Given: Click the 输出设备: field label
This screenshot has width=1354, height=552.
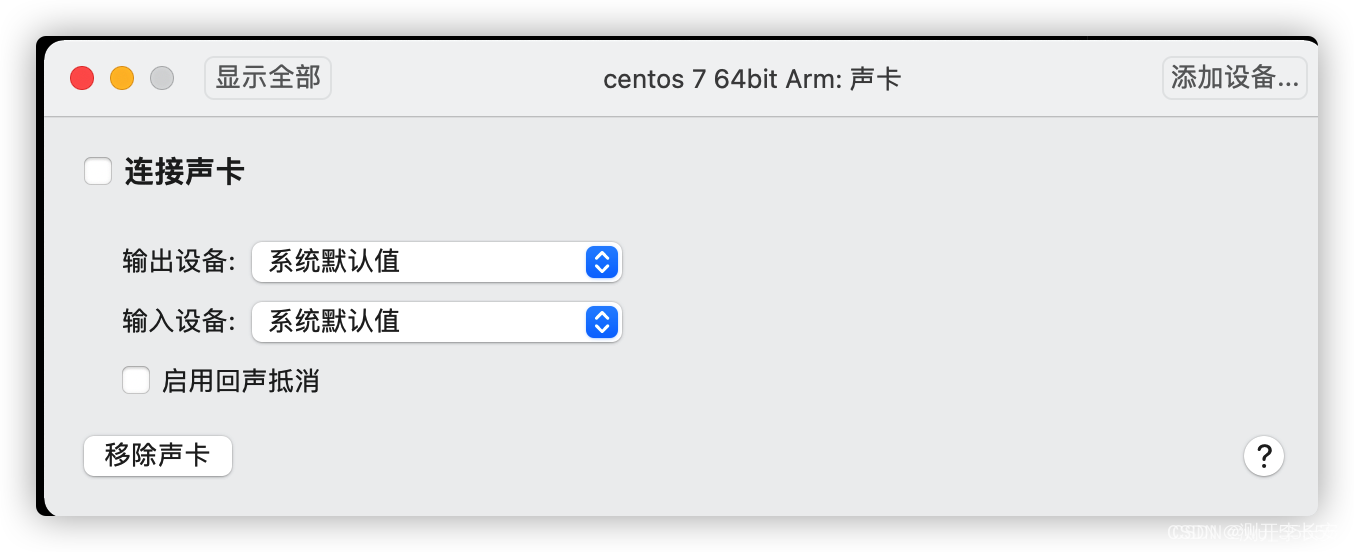Looking at the screenshot, I should (x=179, y=262).
